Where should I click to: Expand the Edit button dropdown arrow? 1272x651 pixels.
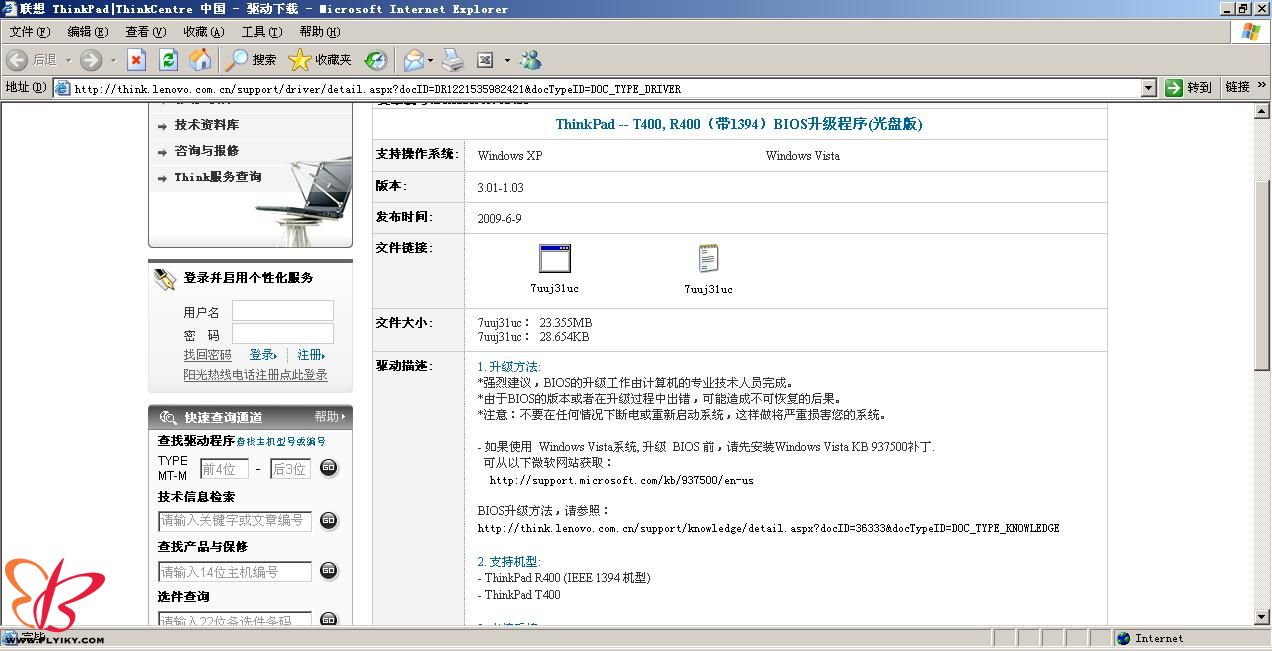(x=507, y=60)
